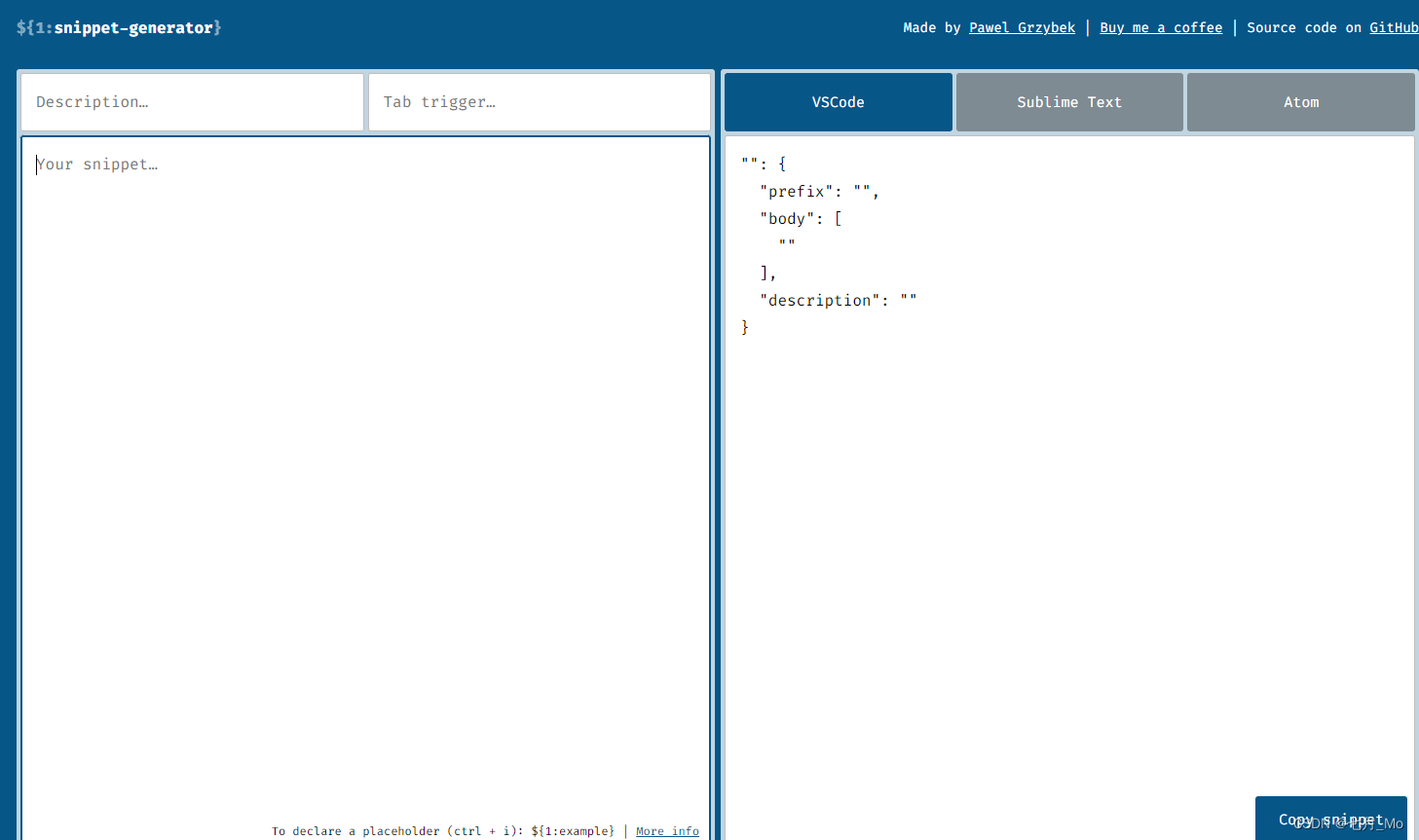Focus the Description input field
Image resolution: width=1419 pixels, height=840 pixels.
point(192,102)
